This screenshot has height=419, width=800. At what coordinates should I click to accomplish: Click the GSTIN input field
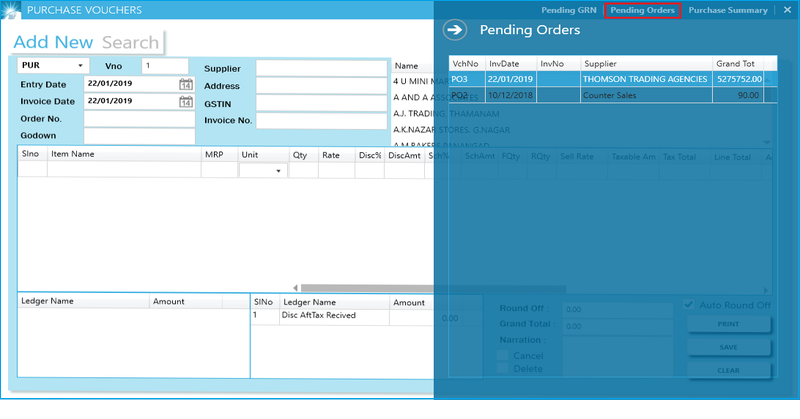321,103
